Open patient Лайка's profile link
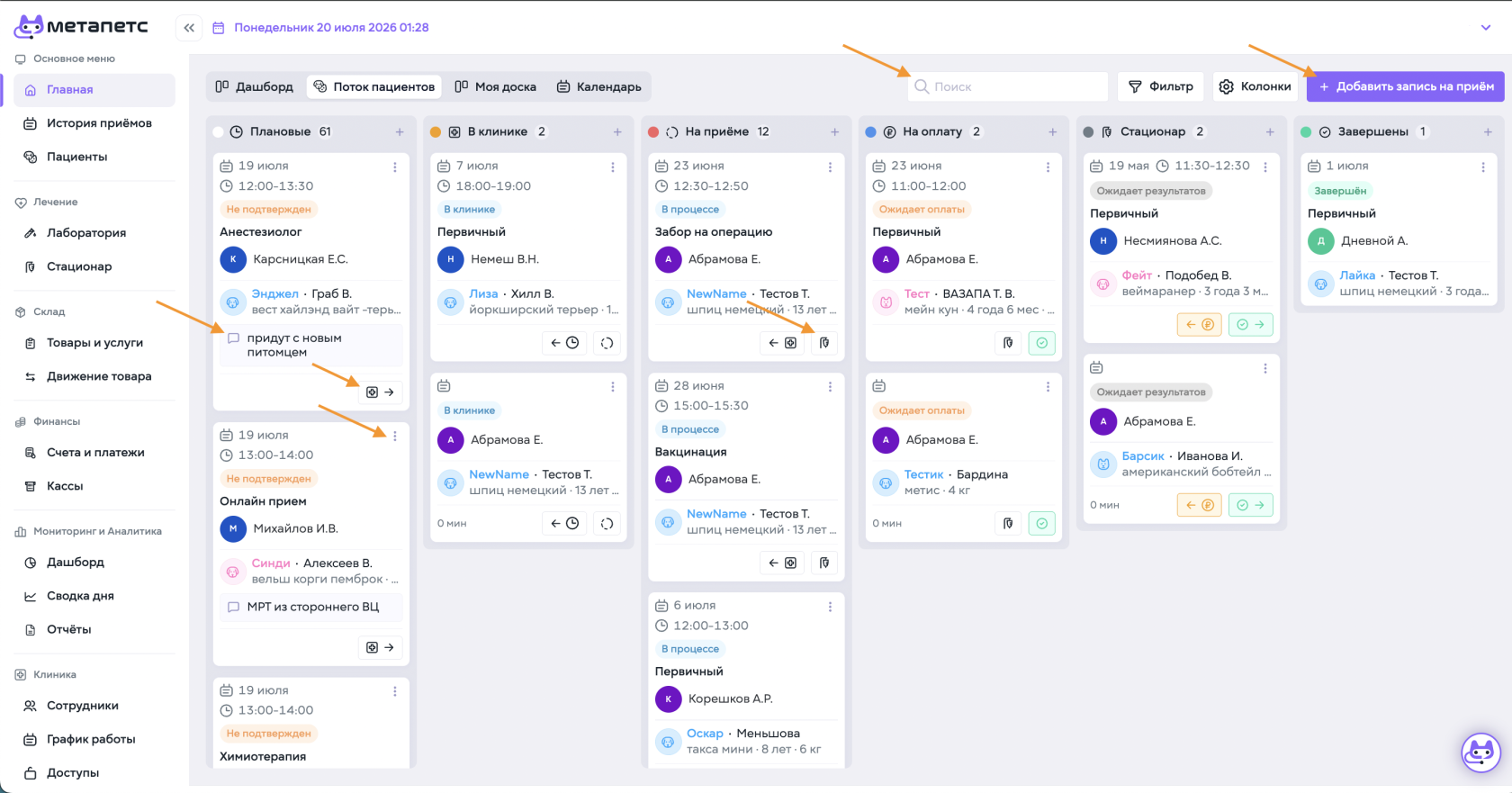This screenshot has width=1512, height=793. (1357, 275)
